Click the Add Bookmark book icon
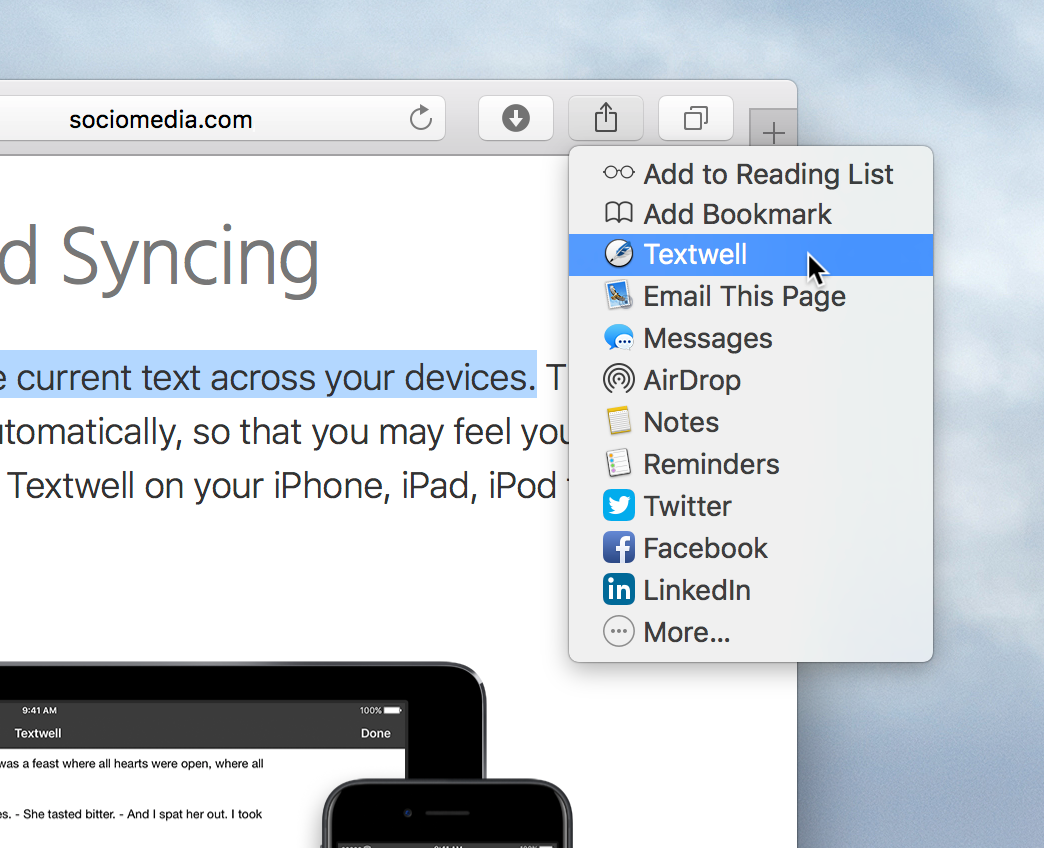Image resolution: width=1044 pixels, height=848 pixels. click(x=619, y=214)
